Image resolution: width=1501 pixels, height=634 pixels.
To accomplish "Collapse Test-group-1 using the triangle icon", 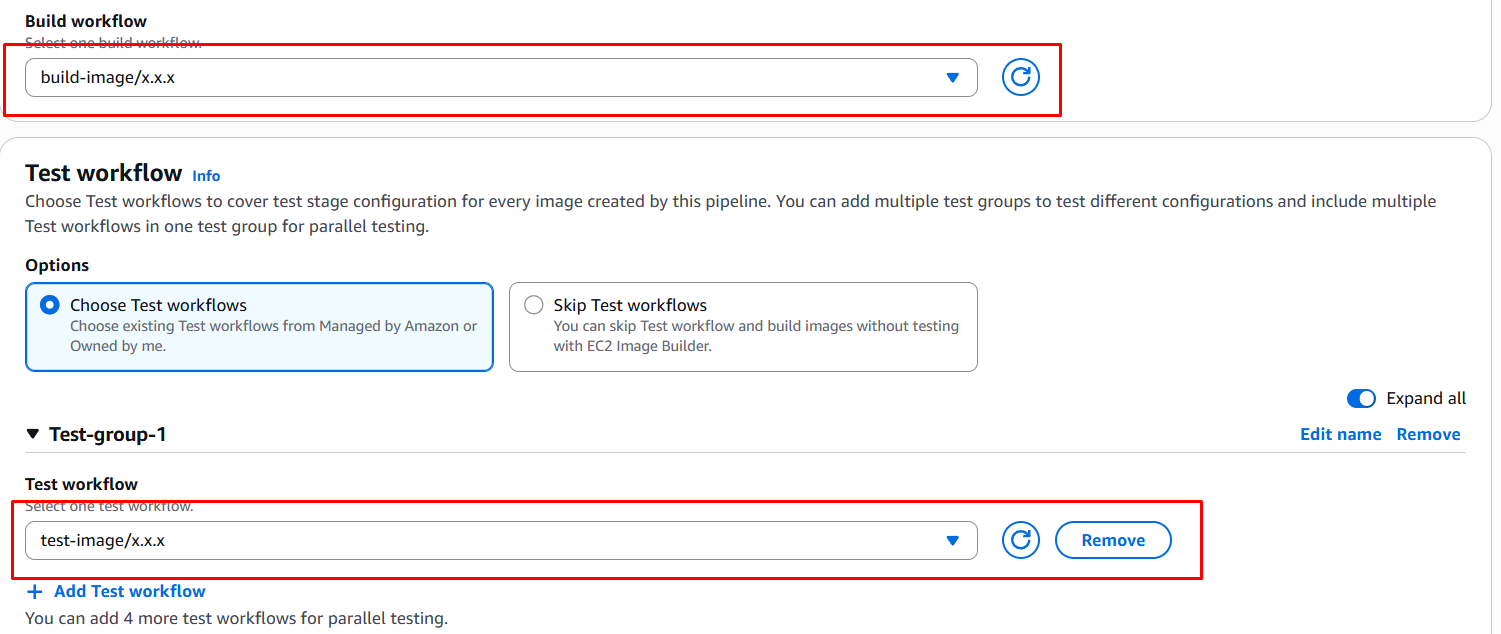I will pos(33,434).
